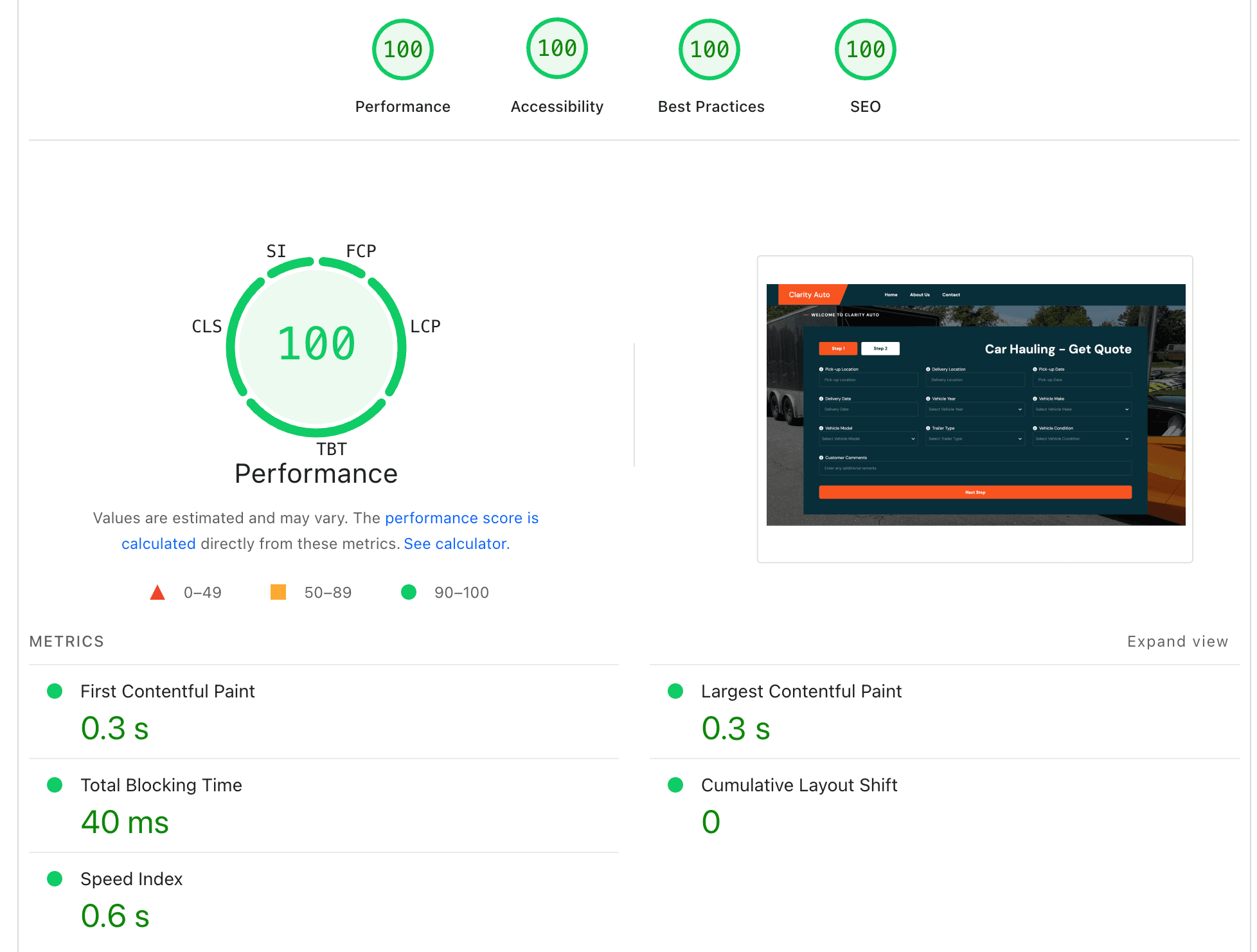Screen dimensions: 1257x952
Task: Click the '0–49' legend range text
Action: 202,593
